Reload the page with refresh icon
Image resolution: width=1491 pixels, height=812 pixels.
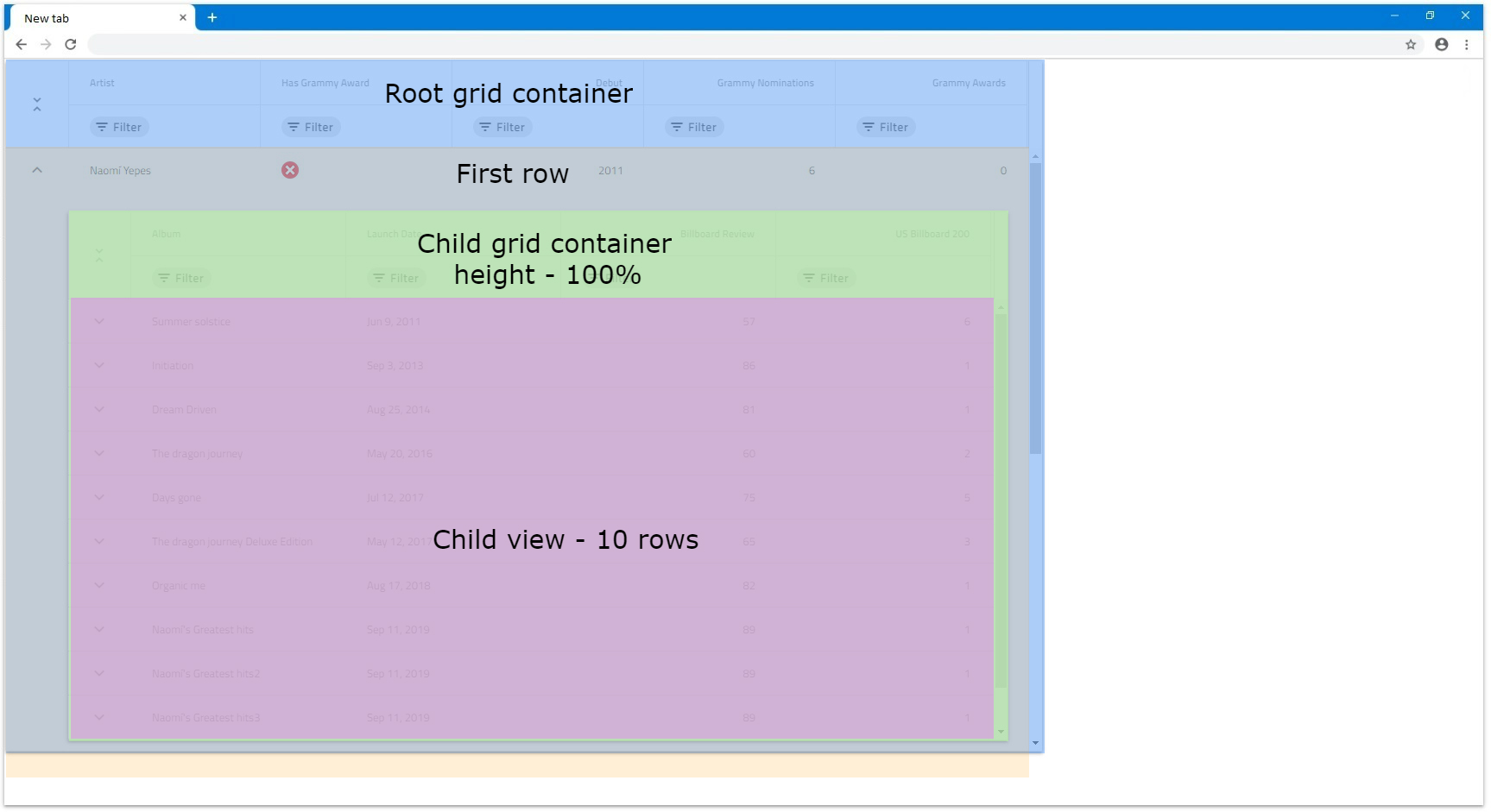click(x=71, y=44)
